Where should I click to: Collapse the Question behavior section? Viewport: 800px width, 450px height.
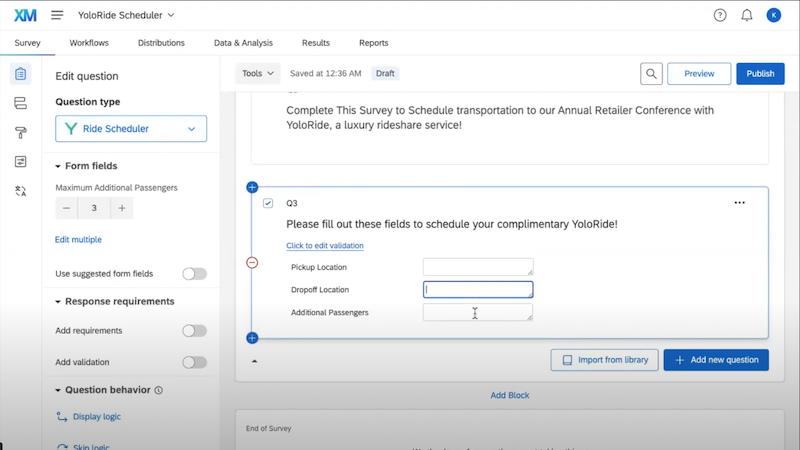[58, 390]
